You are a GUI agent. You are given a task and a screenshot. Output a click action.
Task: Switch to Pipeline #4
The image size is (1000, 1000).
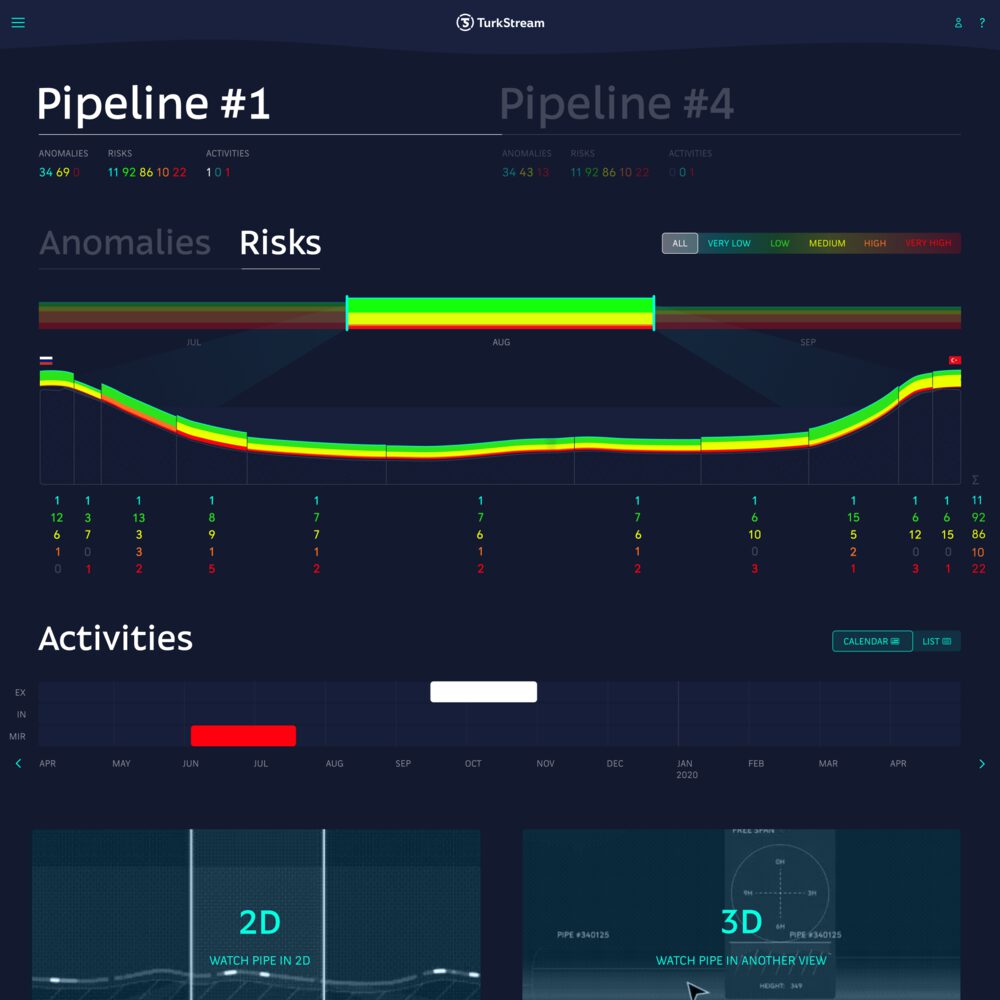pyautogui.click(x=616, y=104)
